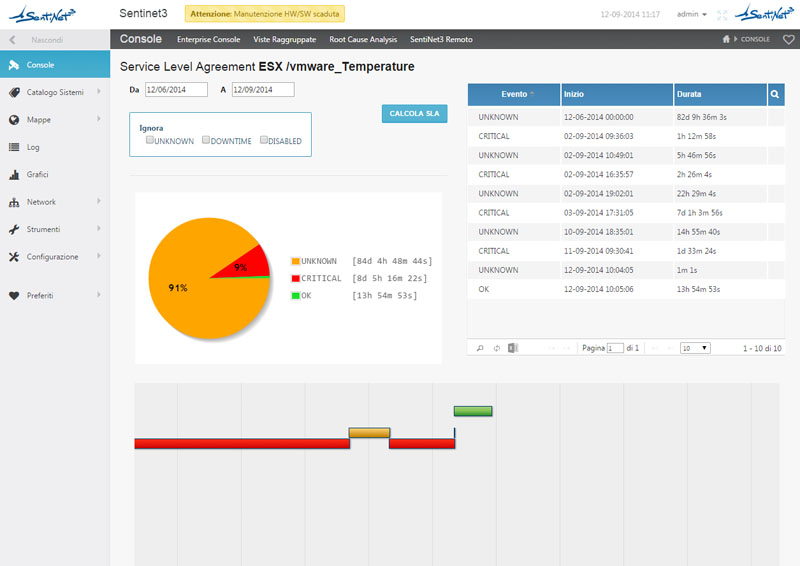The width and height of the screenshot is (800, 566).
Task: Click the green OK bar in timeline
Action: point(473,411)
